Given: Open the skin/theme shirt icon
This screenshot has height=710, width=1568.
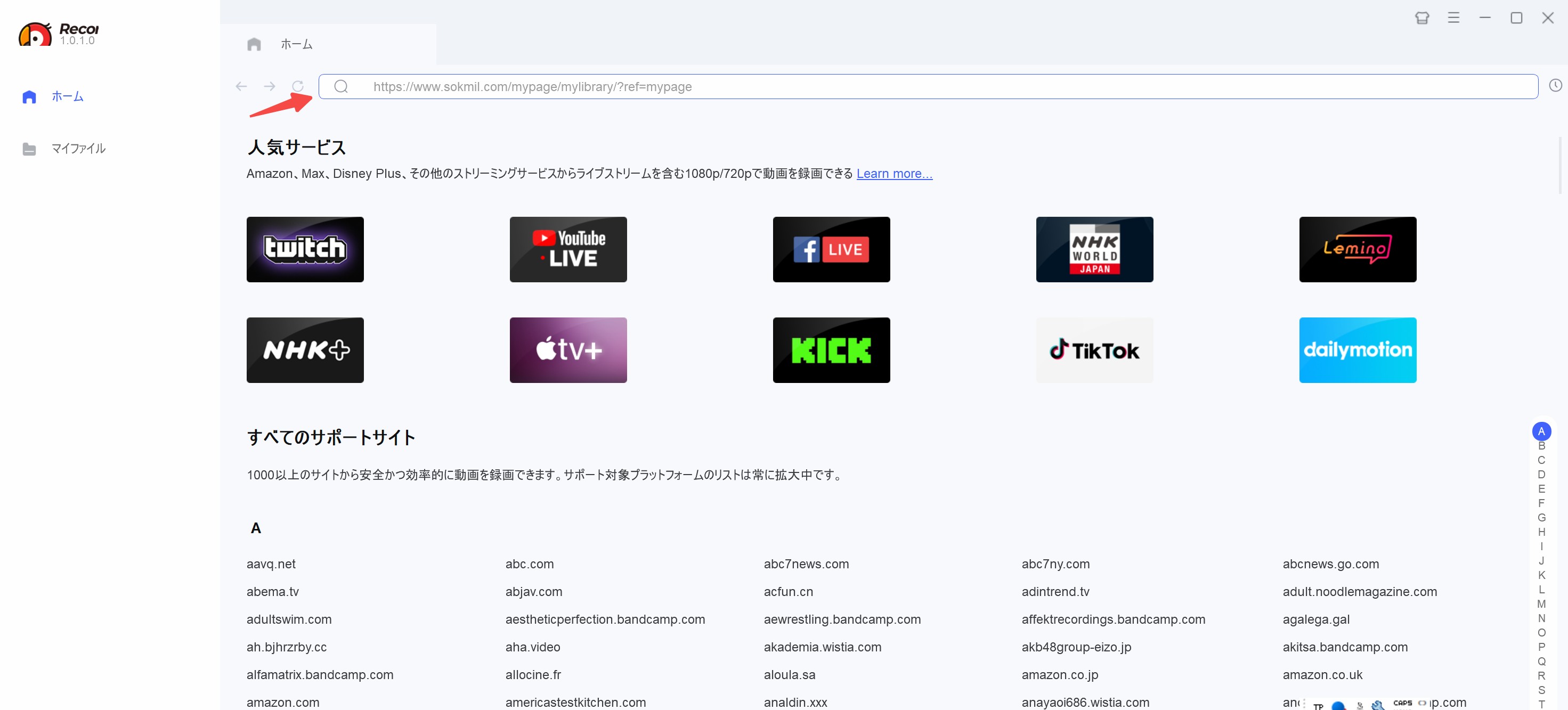Looking at the screenshot, I should coord(1422,18).
